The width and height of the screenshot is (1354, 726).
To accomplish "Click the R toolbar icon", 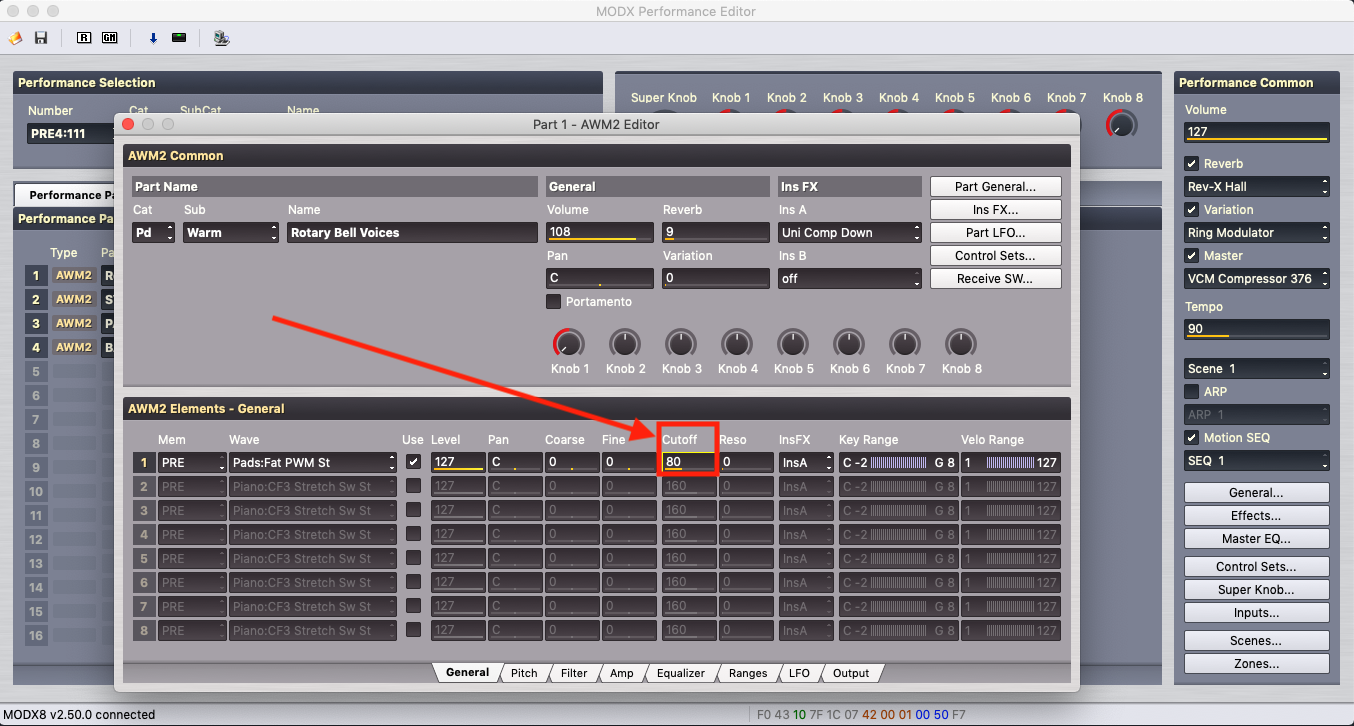I will pyautogui.click(x=84, y=38).
